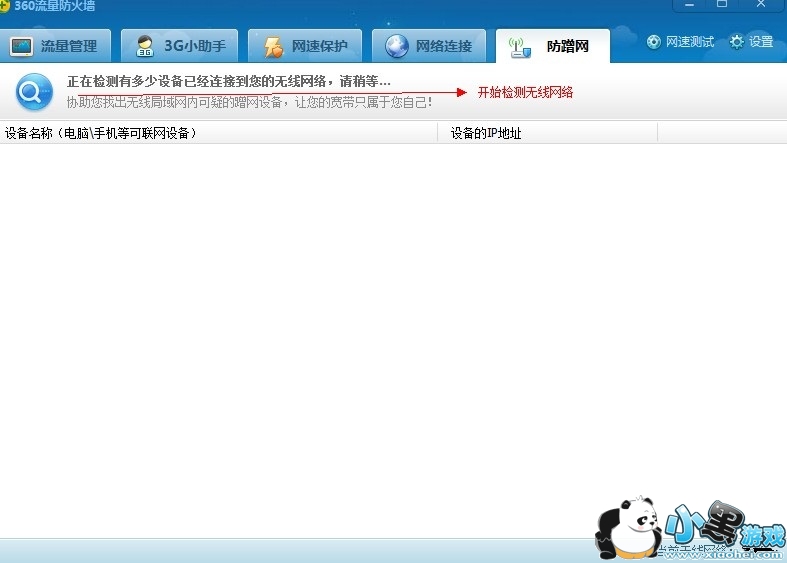Click the lightning shield icon on 网速保护
This screenshot has height=563, width=787.
tap(274, 47)
